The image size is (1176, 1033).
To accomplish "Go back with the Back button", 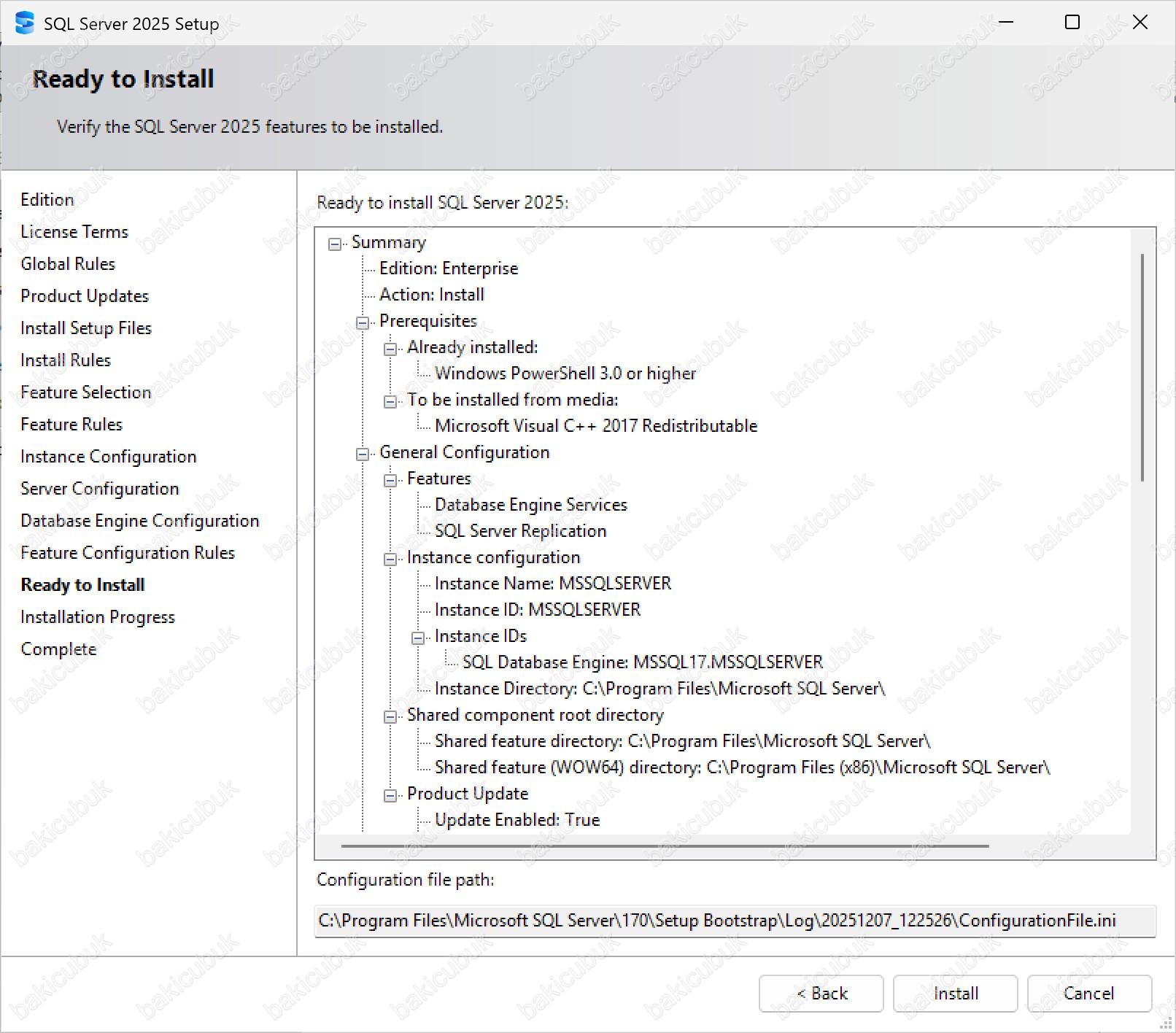I will (821, 994).
